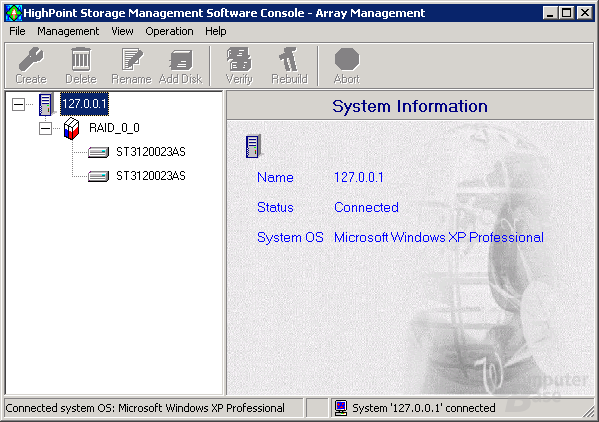Maximize the console window
This screenshot has height=422, width=599.
tap(566, 13)
